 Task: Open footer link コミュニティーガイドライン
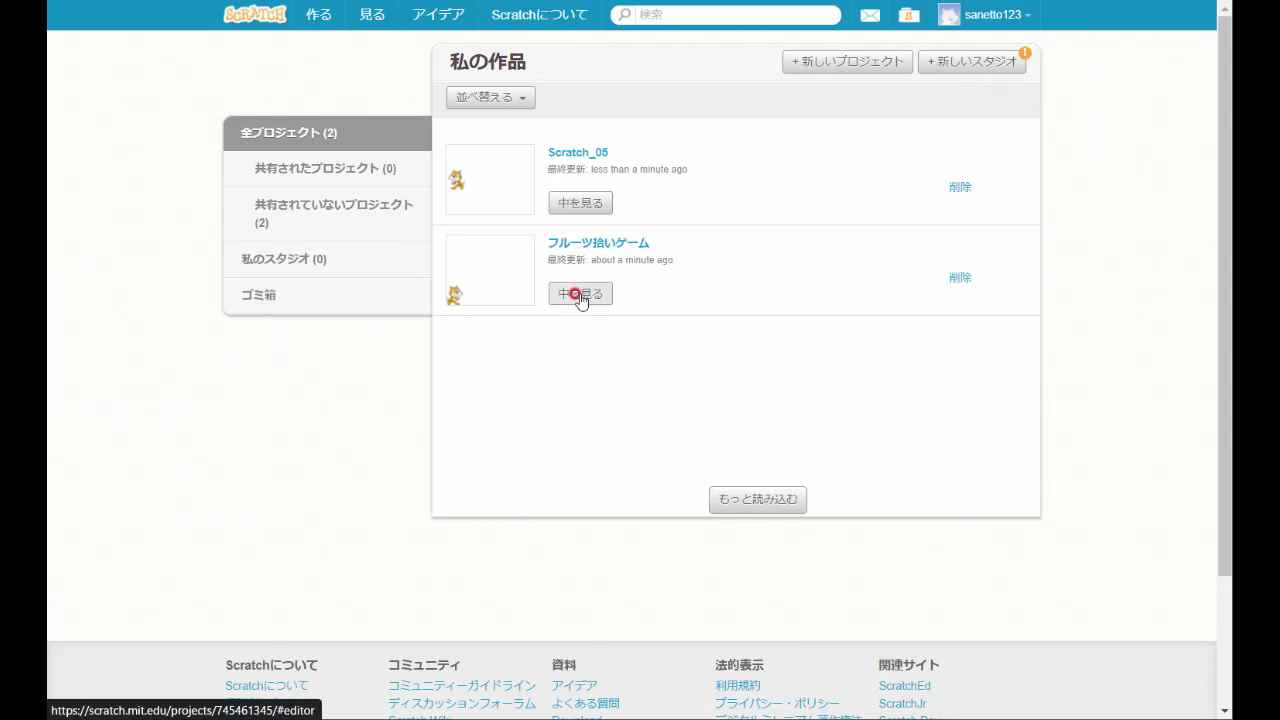(x=462, y=686)
